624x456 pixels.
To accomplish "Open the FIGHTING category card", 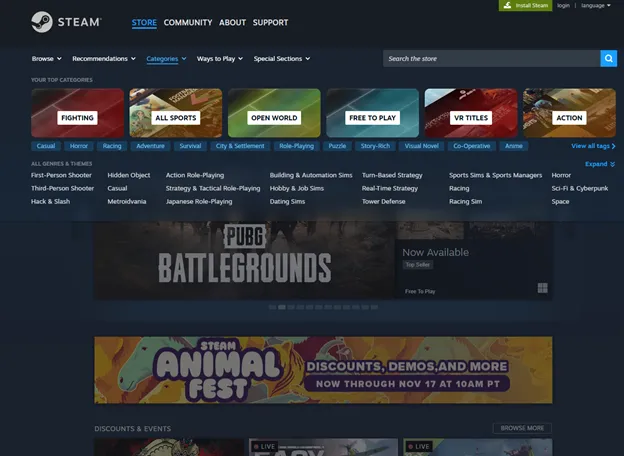I will tap(78, 113).
